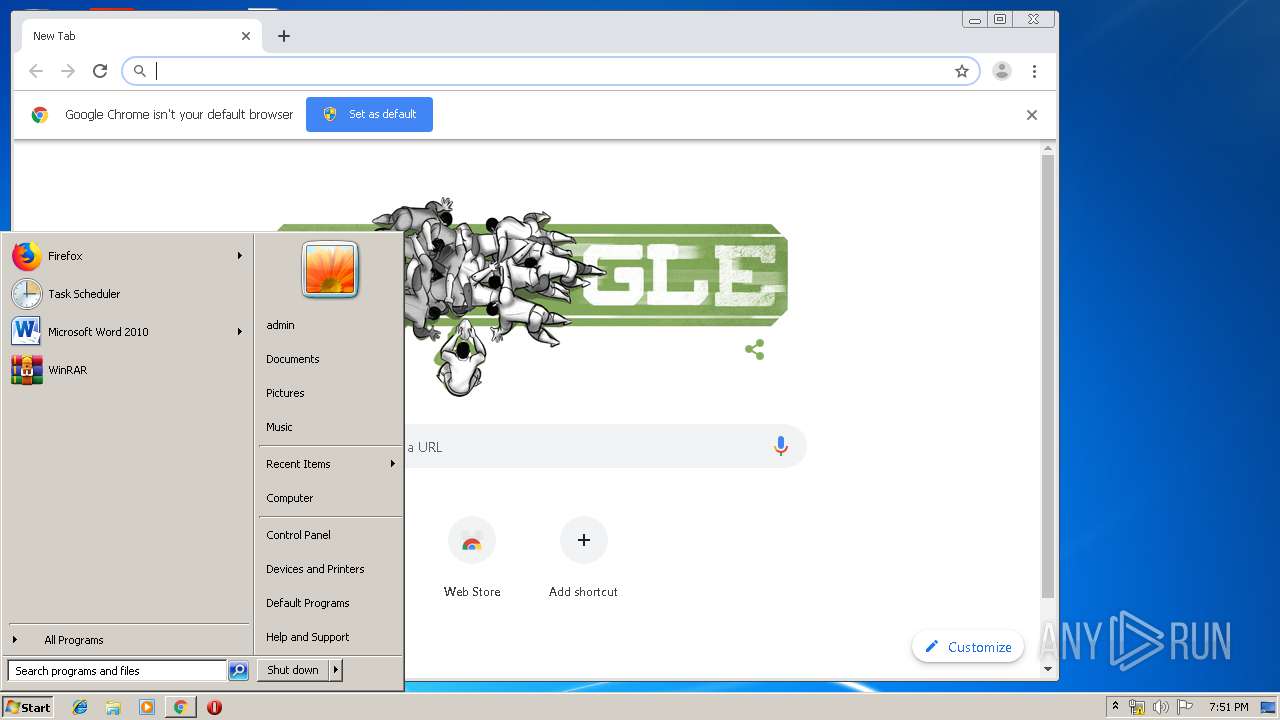
Task: Focus the Search programs and files box
Action: click(x=117, y=671)
